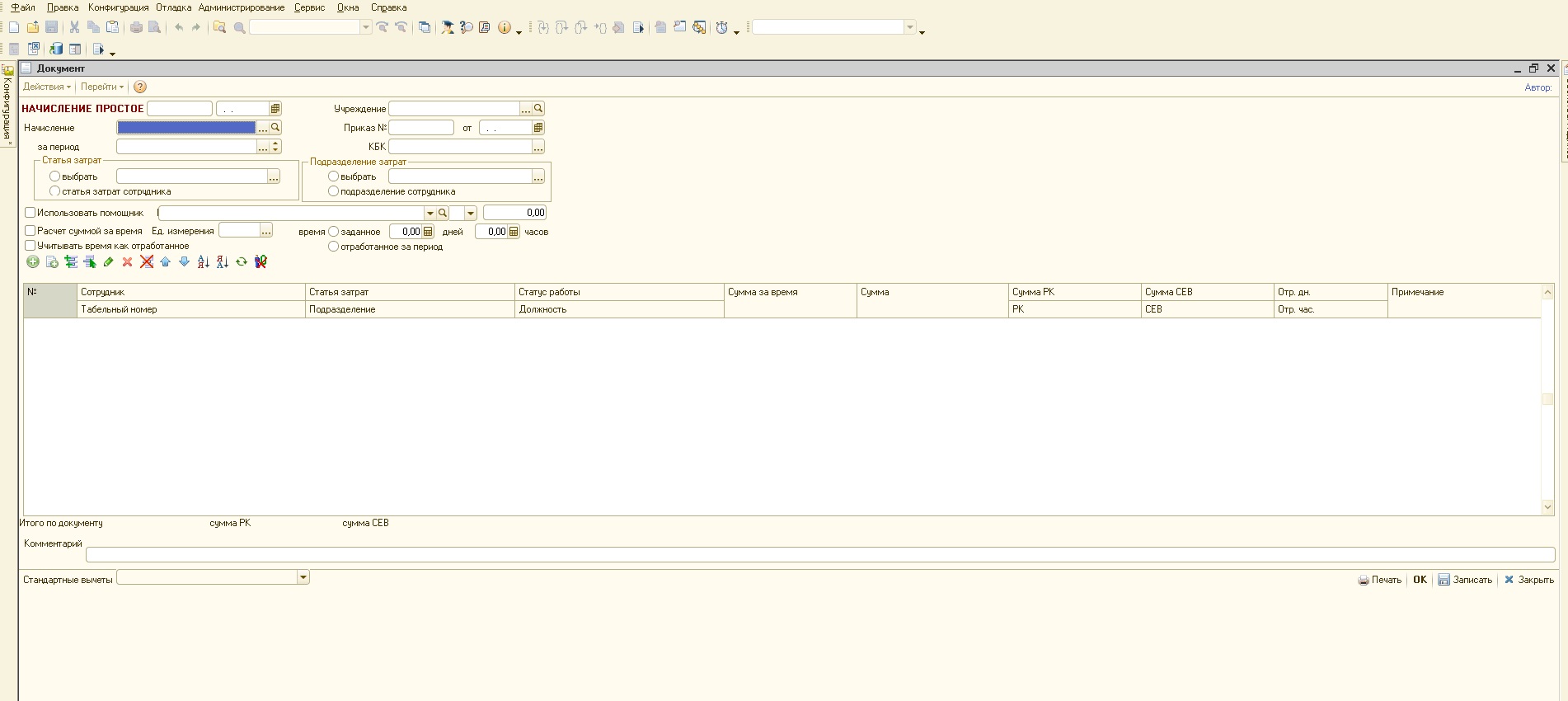The height and width of the screenshot is (701, 1568).
Task: Click the 'Печать' button
Action: point(1380,580)
